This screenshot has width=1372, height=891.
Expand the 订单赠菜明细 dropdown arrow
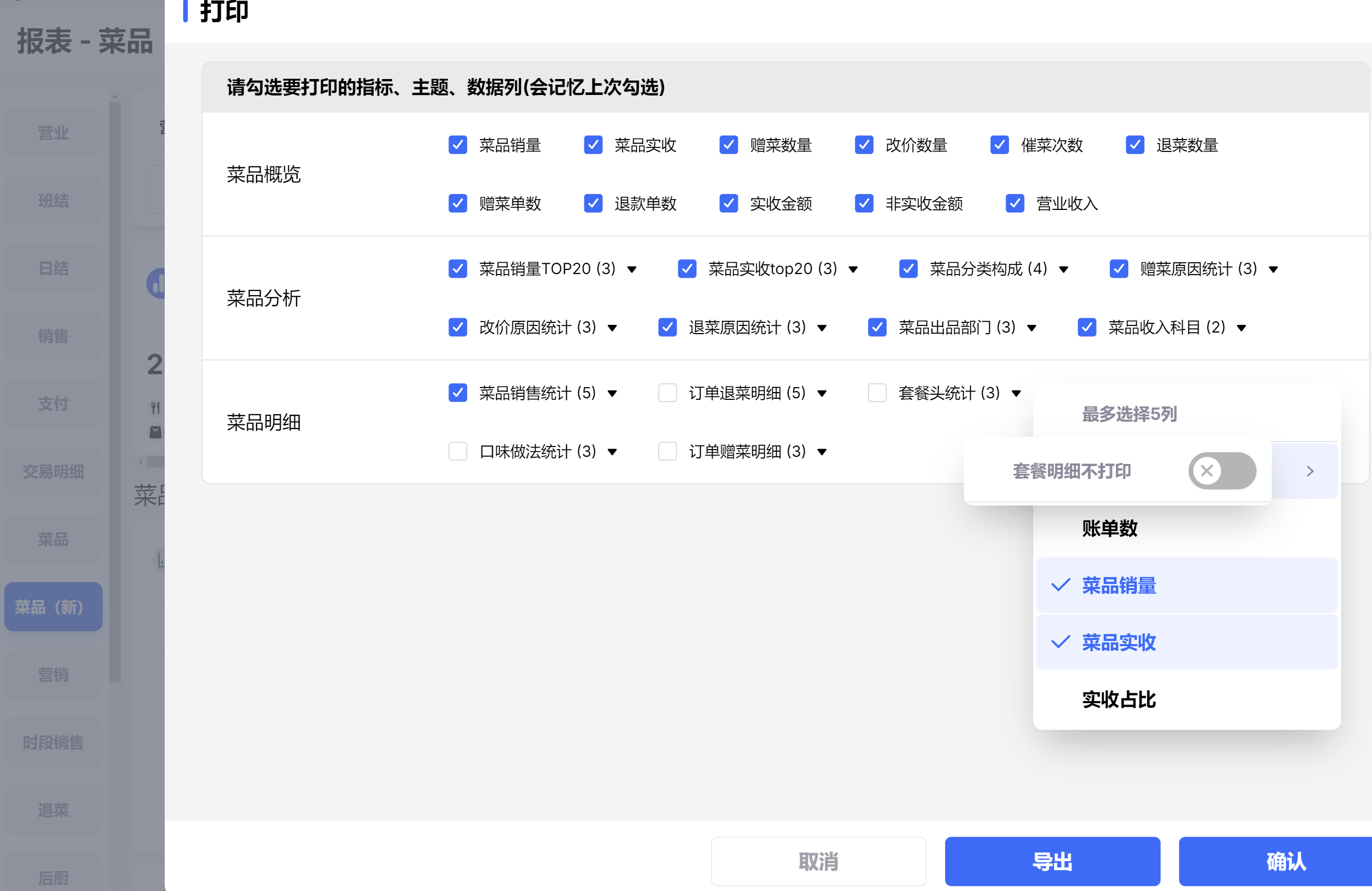[822, 452]
